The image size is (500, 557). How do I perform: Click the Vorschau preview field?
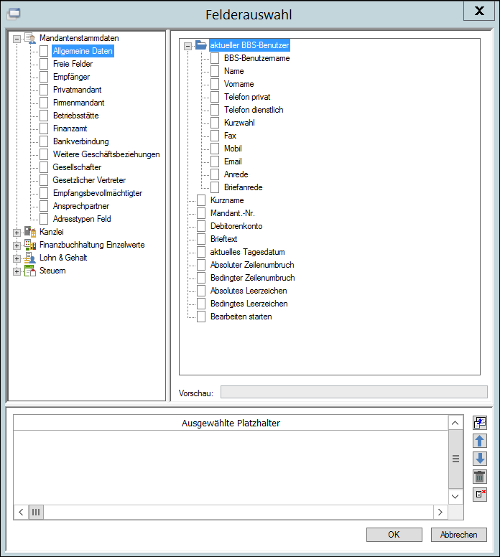click(x=354, y=392)
